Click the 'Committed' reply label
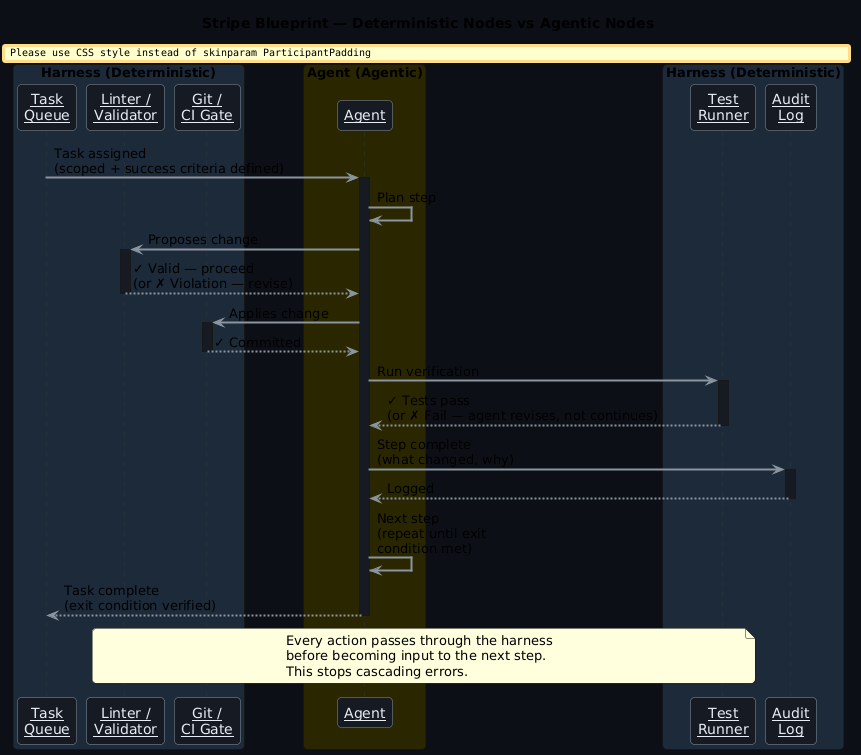 tap(258, 343)
